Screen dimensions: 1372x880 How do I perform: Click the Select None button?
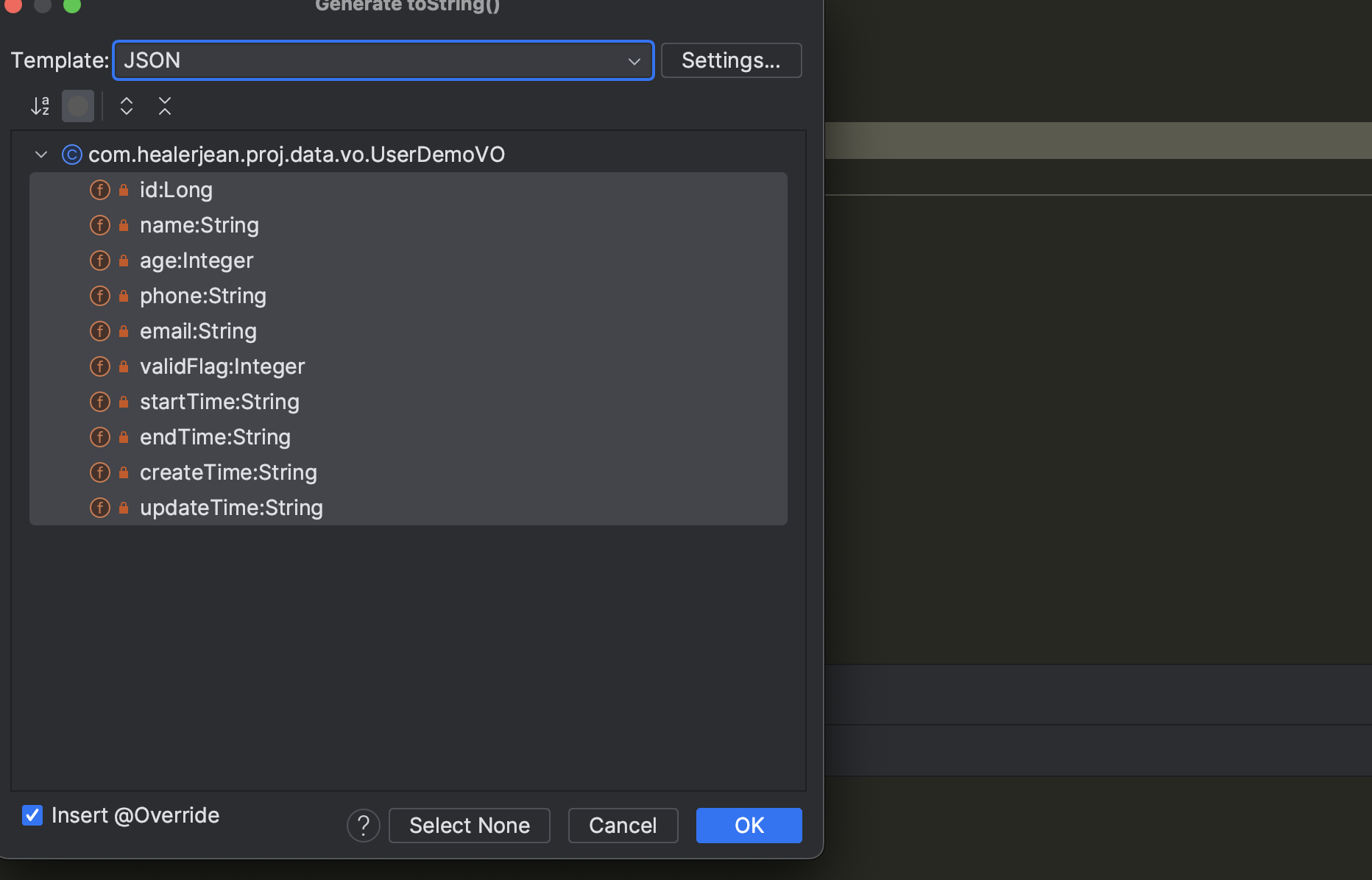pyautogui.click(x=470, y=826)
